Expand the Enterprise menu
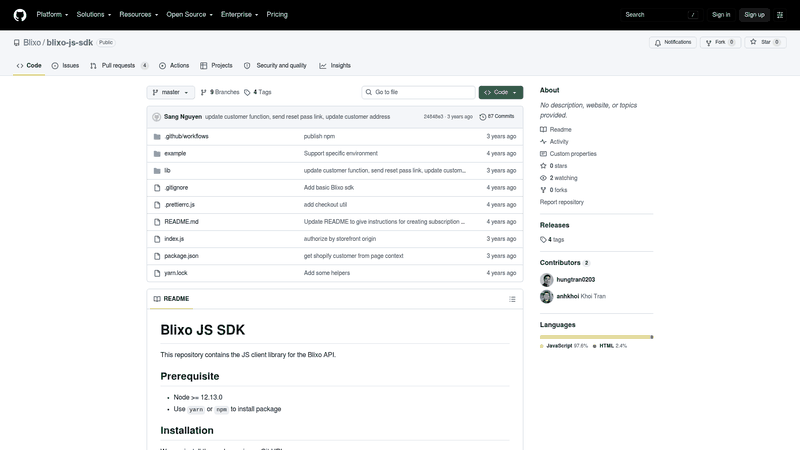This screenshot has height=450, width=800. [x=239, y=15]
